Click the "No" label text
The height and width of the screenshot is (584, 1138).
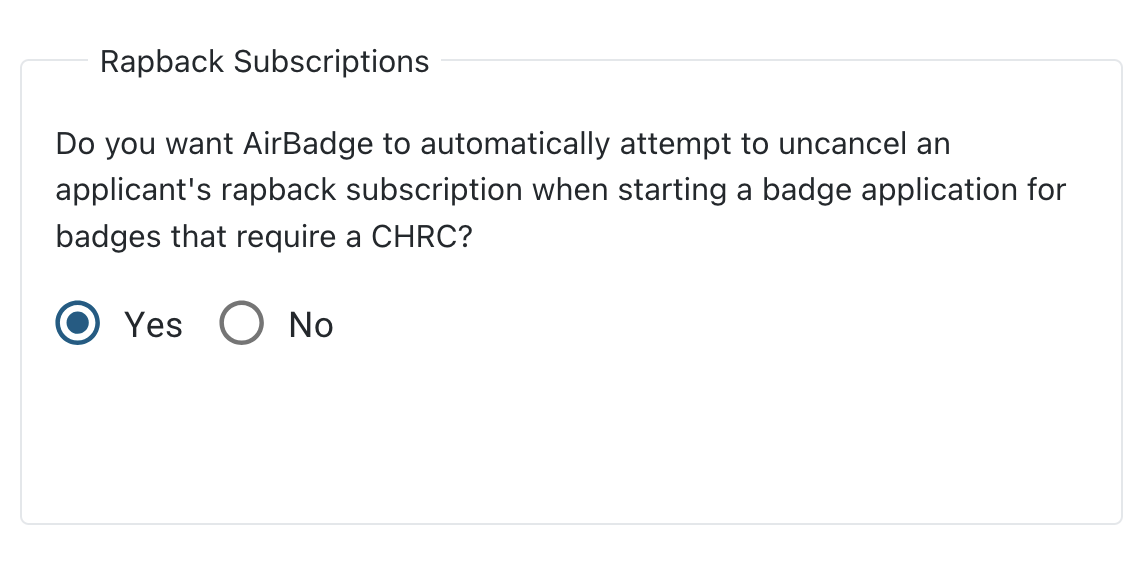pos(311,325)
